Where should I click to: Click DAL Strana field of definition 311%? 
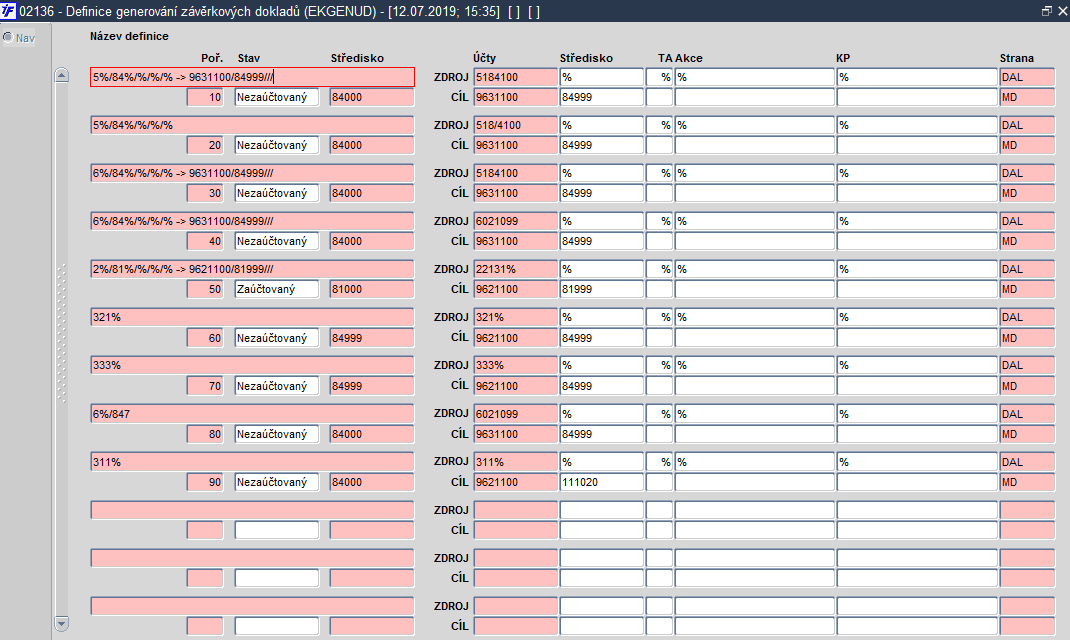[x=1028, y=462]
